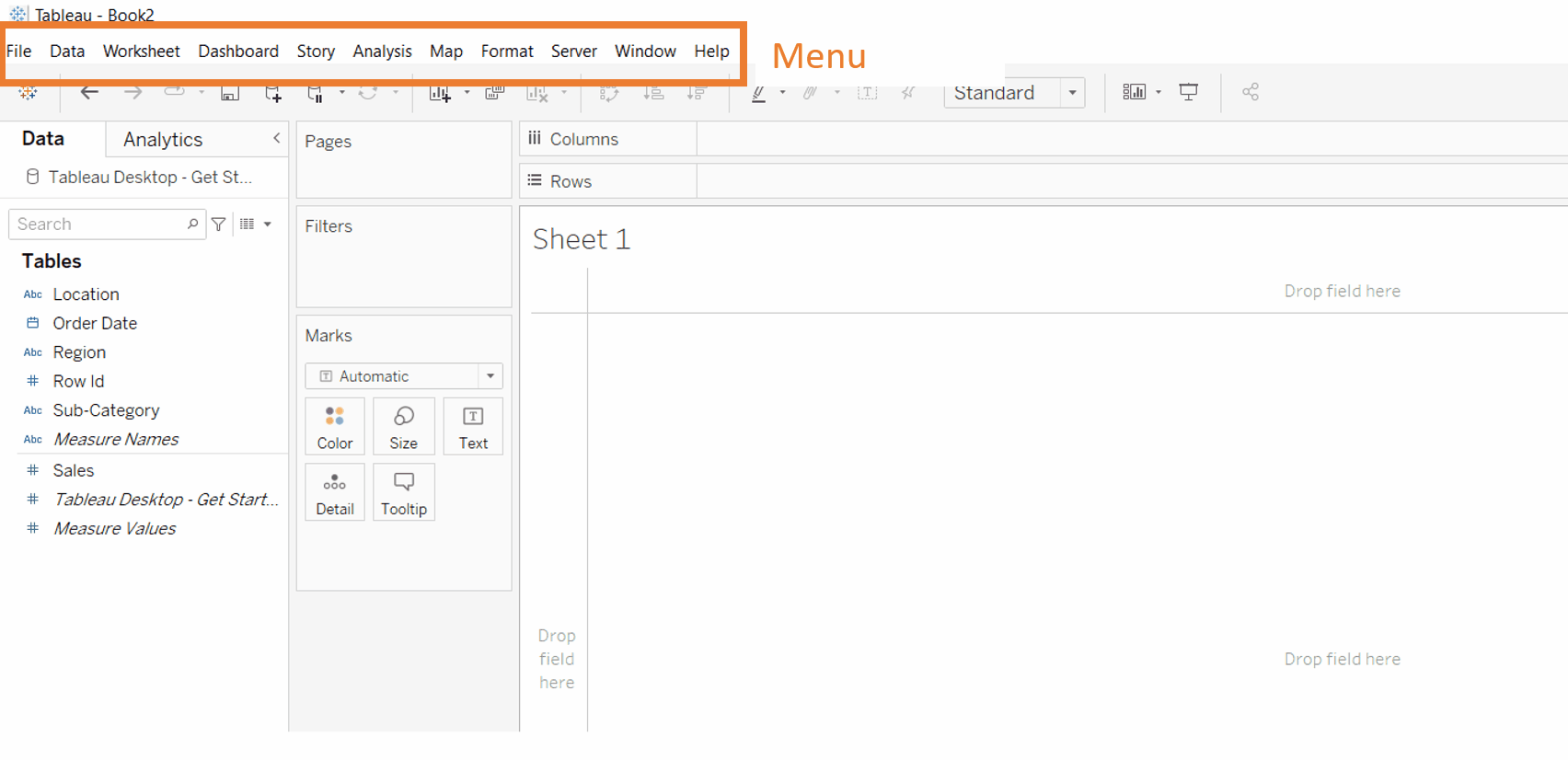Swap rows and columns via toolbar icon
The width and height of the screenshot is (1568, 760).
609,92
